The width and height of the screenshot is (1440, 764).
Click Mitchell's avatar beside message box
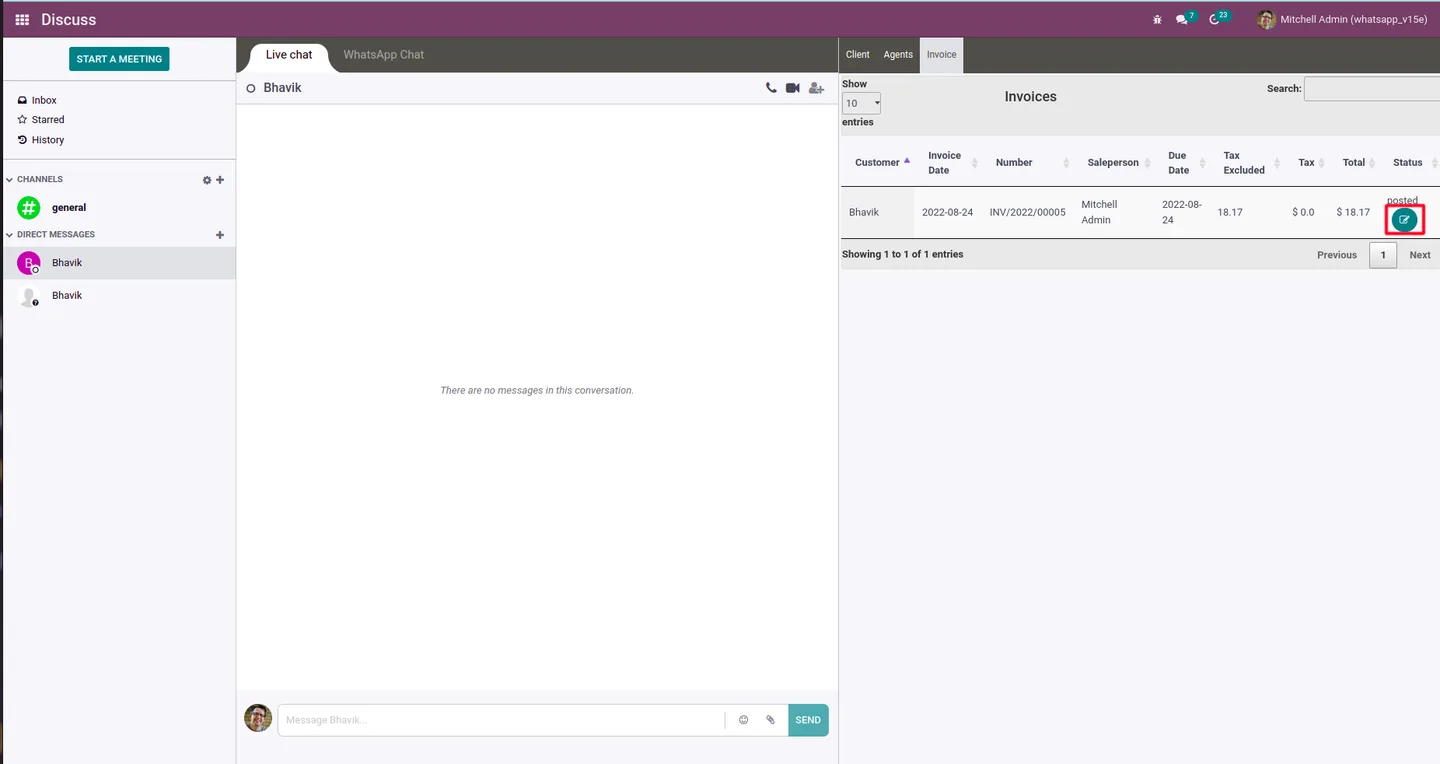click(x=258, y=718)
